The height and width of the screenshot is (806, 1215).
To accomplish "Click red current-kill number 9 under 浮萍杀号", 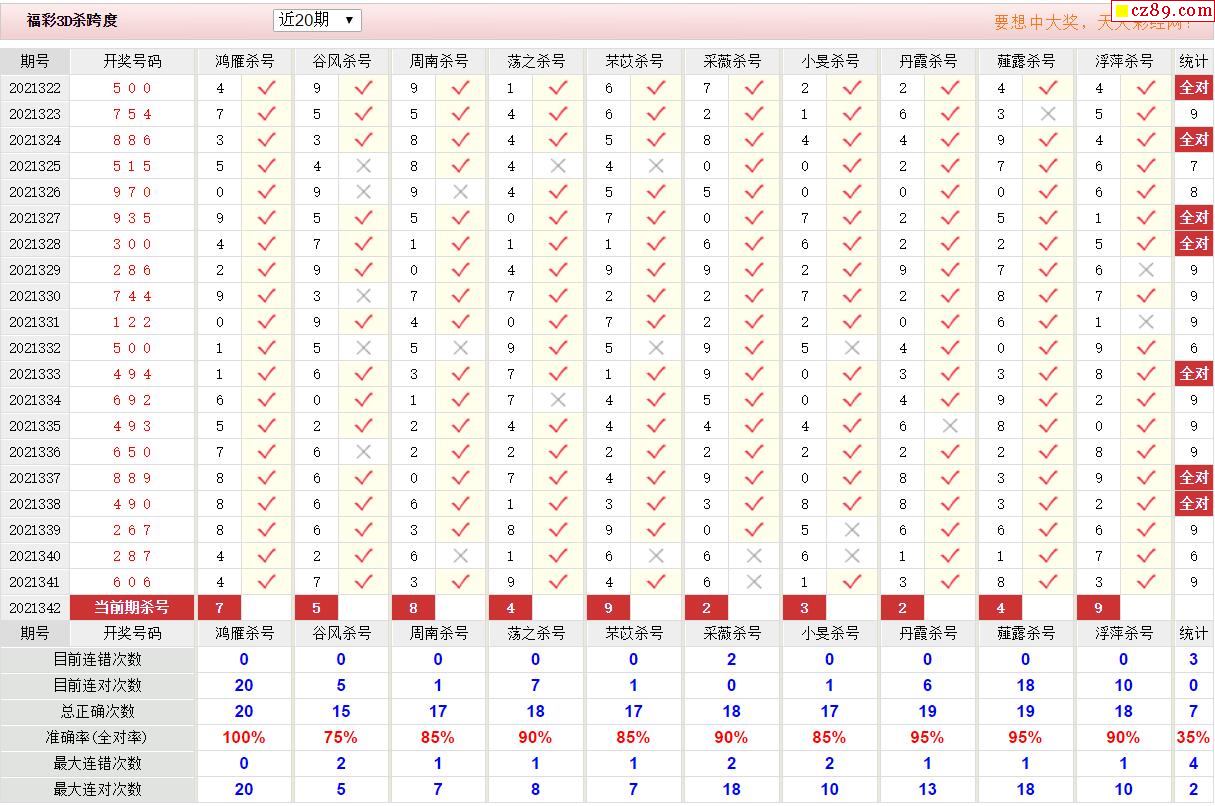I will [x=1099, y=608].
